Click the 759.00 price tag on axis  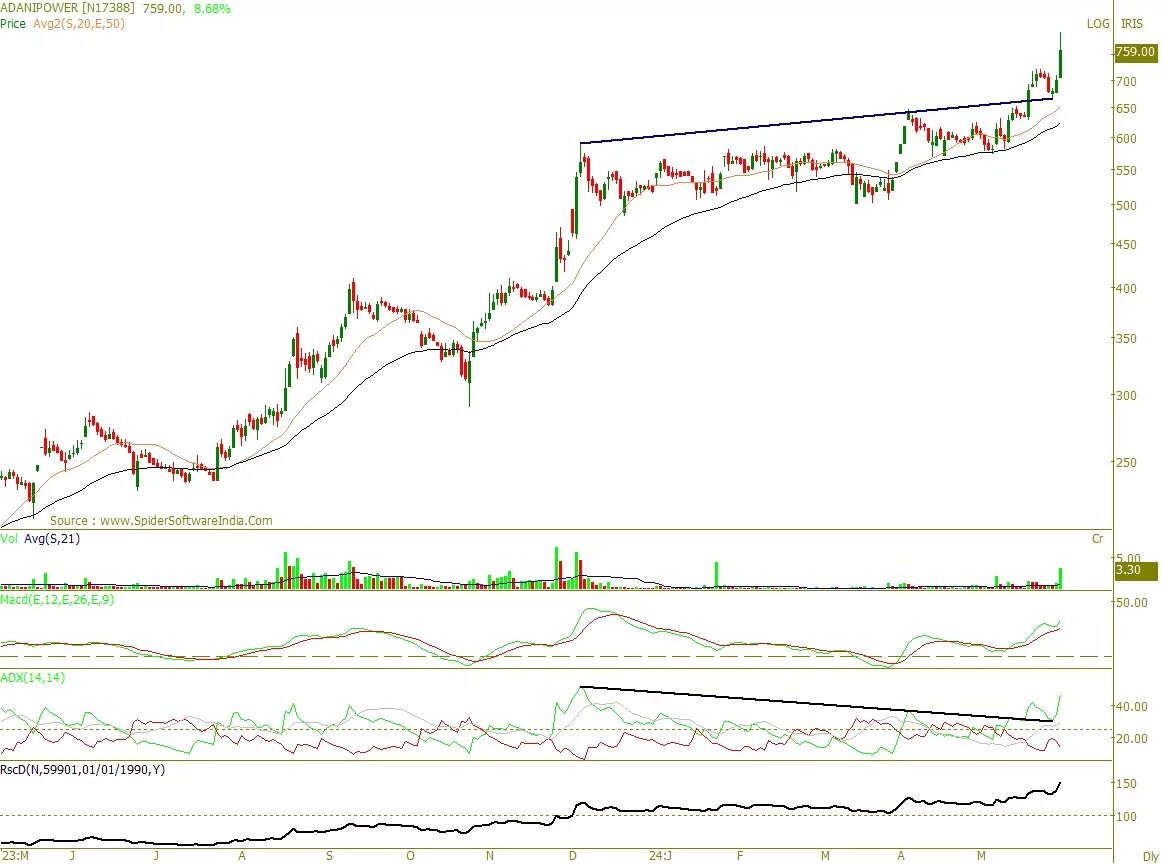coord(1136,52)
